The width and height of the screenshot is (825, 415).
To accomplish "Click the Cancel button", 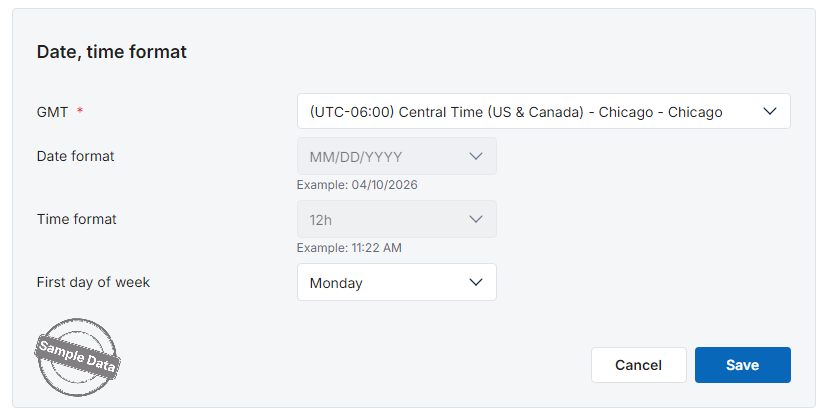I will 638,365.
